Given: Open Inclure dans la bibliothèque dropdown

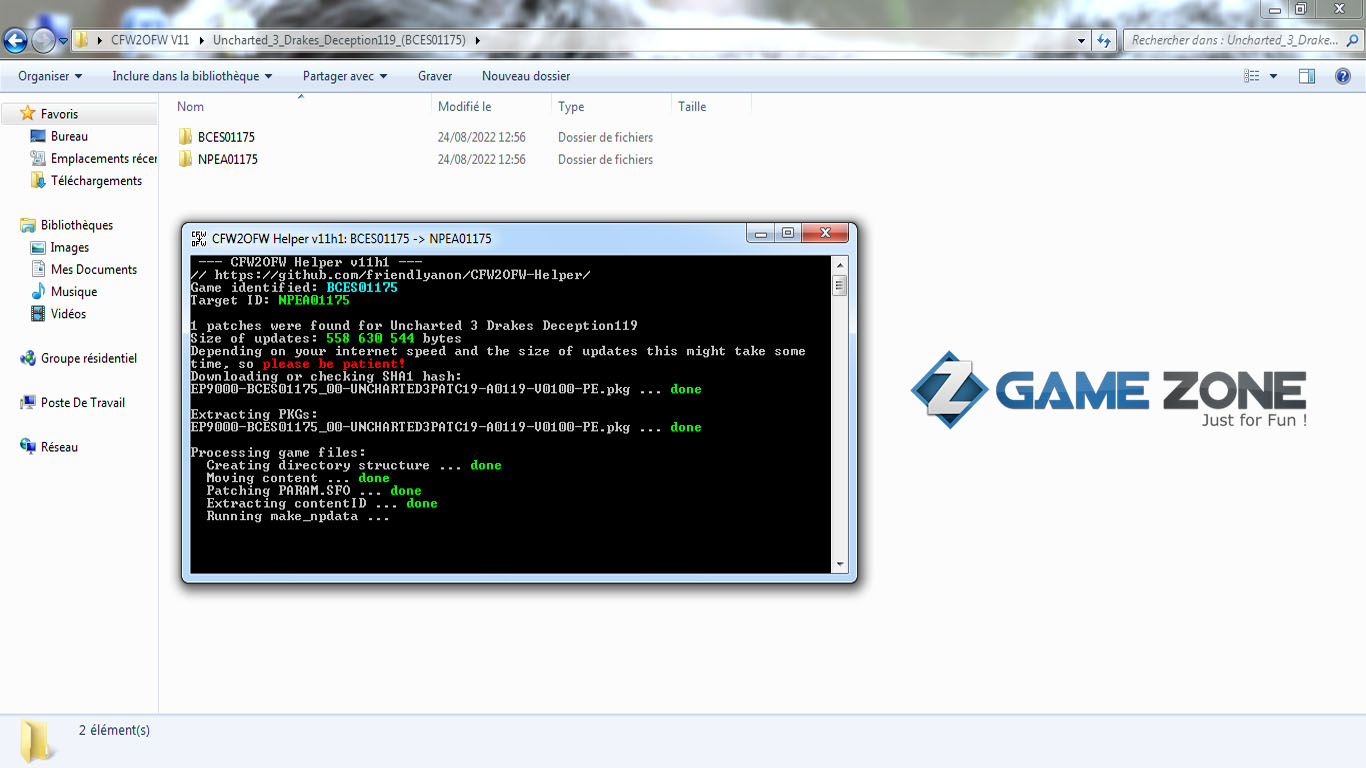Looking at the screenshot, I should click(192, 76).
